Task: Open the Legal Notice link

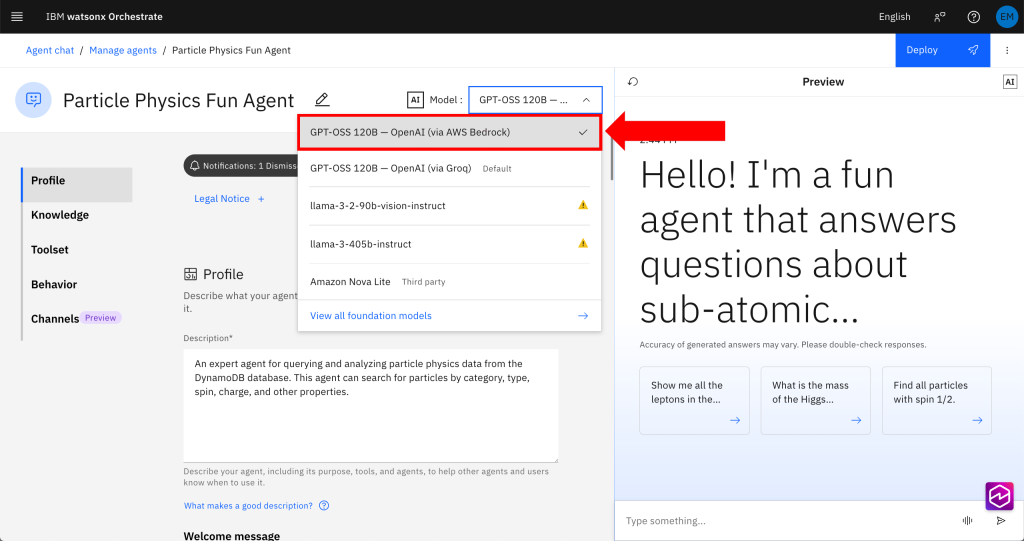Action: pos(221,199)
